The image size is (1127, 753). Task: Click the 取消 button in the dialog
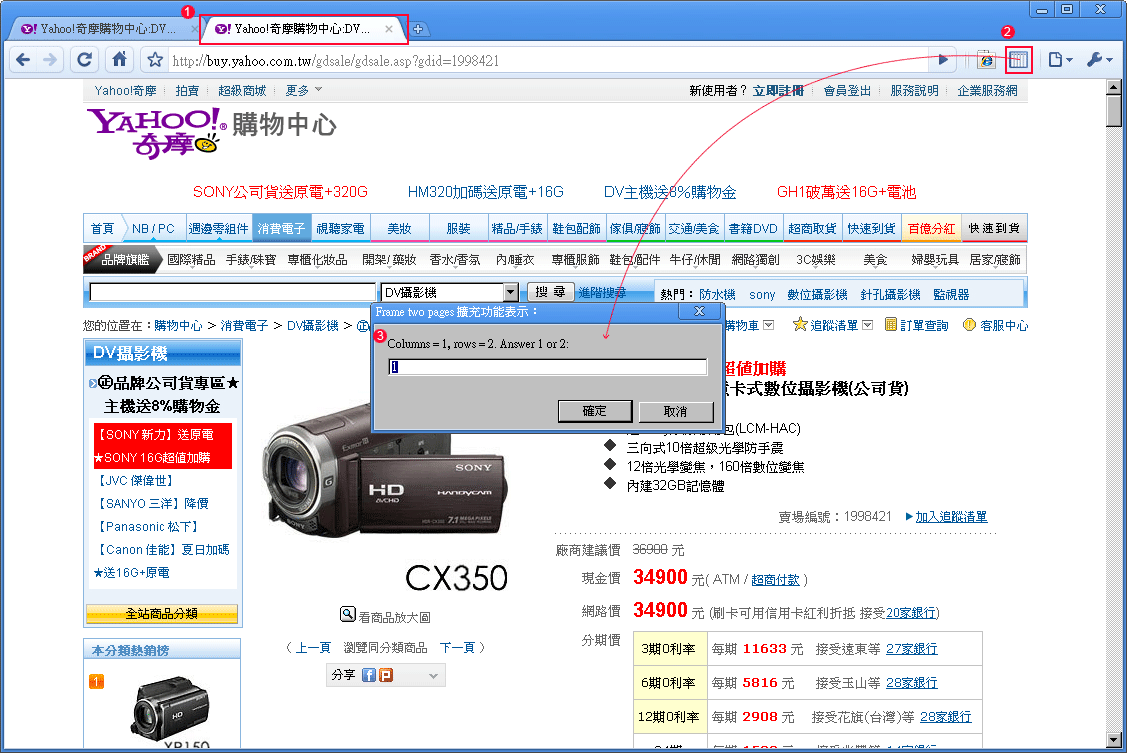(675, 412)
